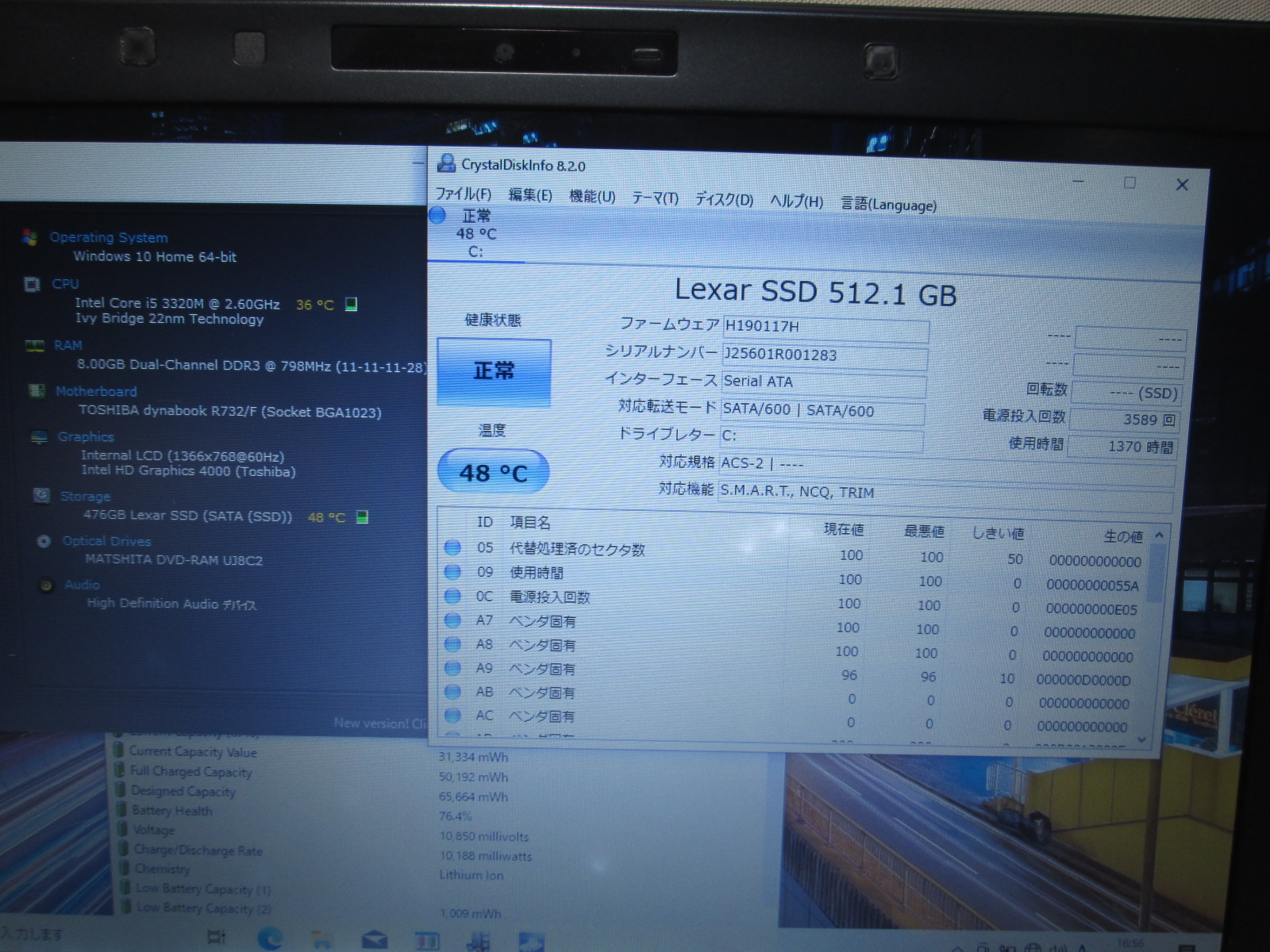Open the ファイル(F) menu
Screen dimensions: 1270x952
463,194
